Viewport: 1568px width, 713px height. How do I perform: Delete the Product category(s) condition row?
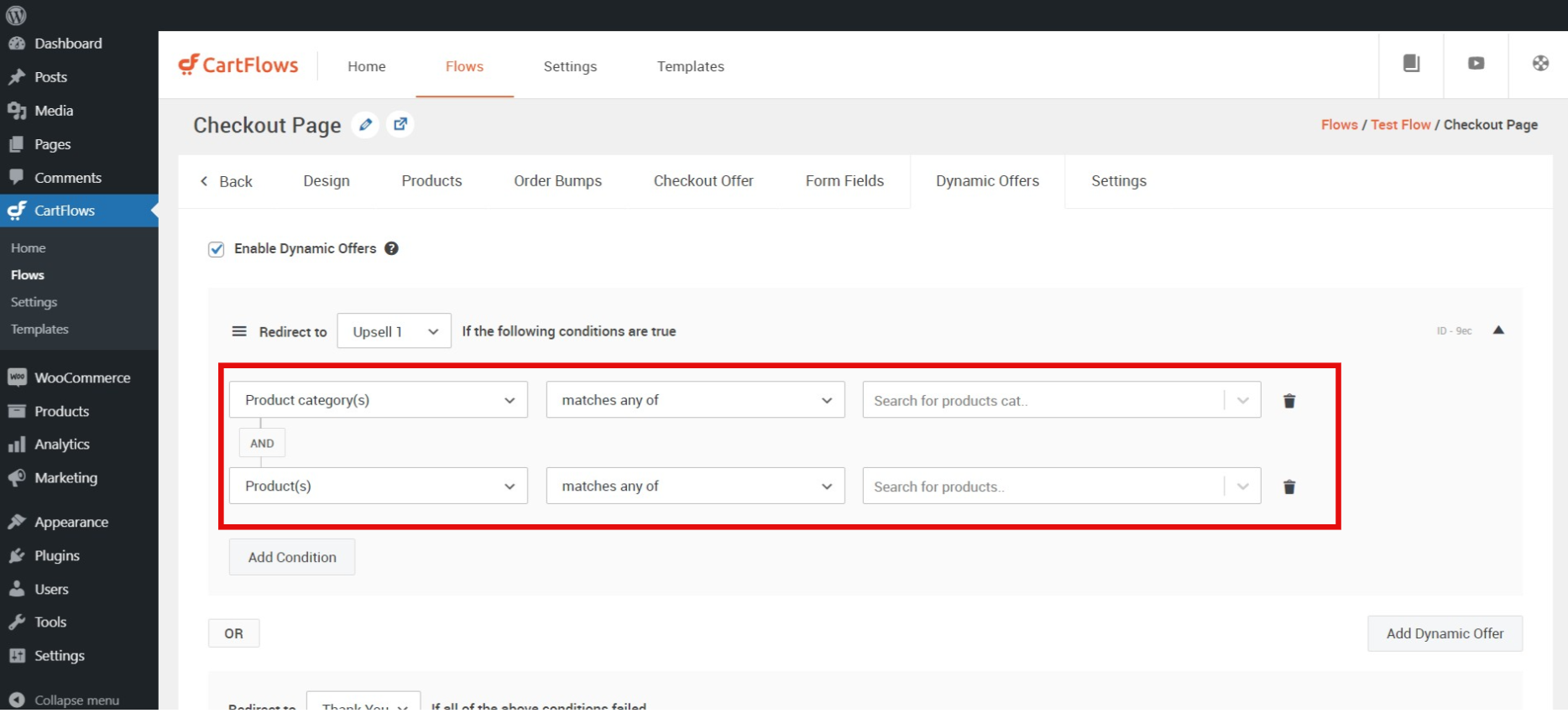tap(1289, 401)
